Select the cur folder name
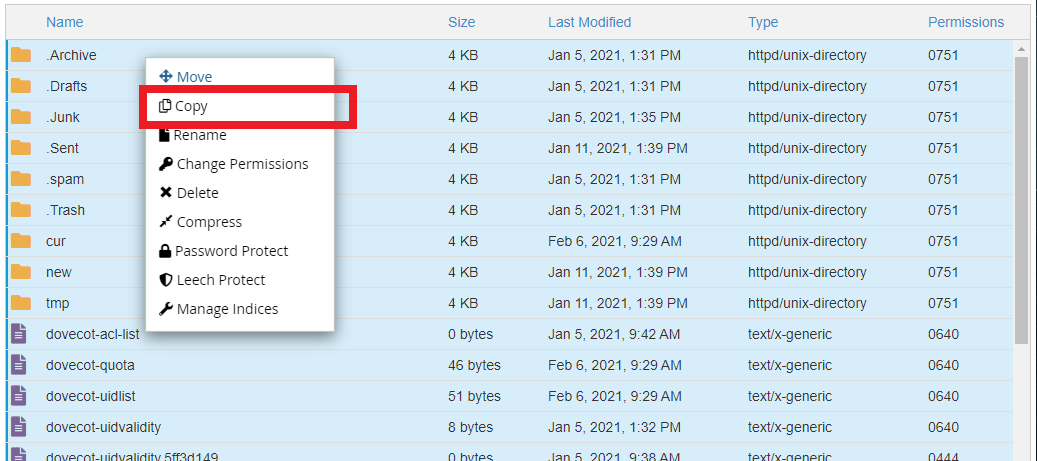This screenshot has width=1037, height=461. point(56,242)
